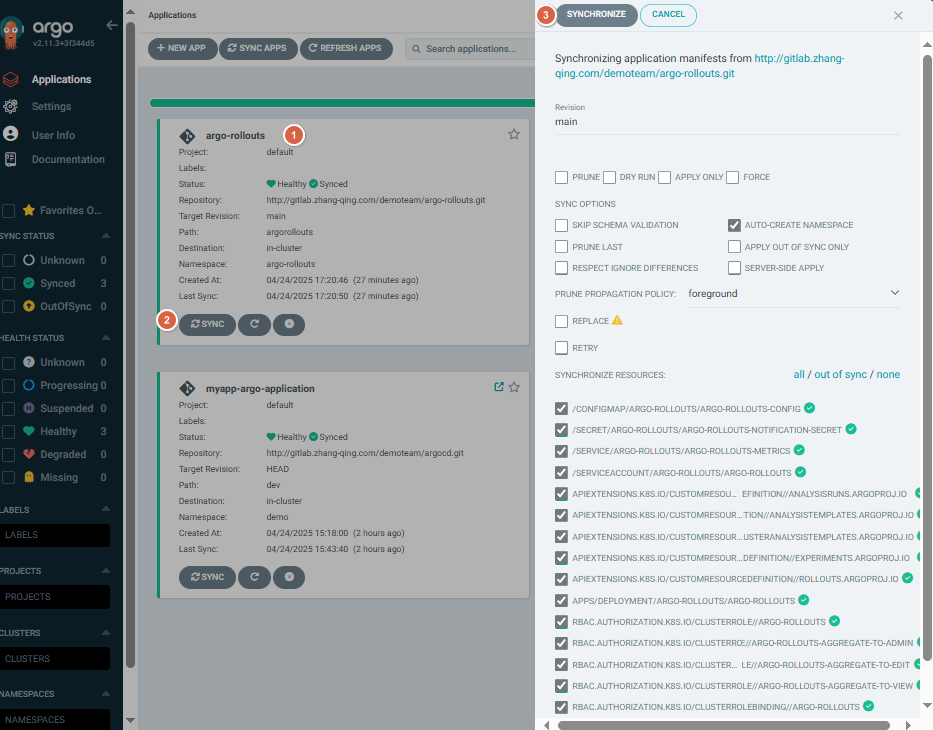Click the CANCEL button
Screen dimensions: 933x730
668,14
